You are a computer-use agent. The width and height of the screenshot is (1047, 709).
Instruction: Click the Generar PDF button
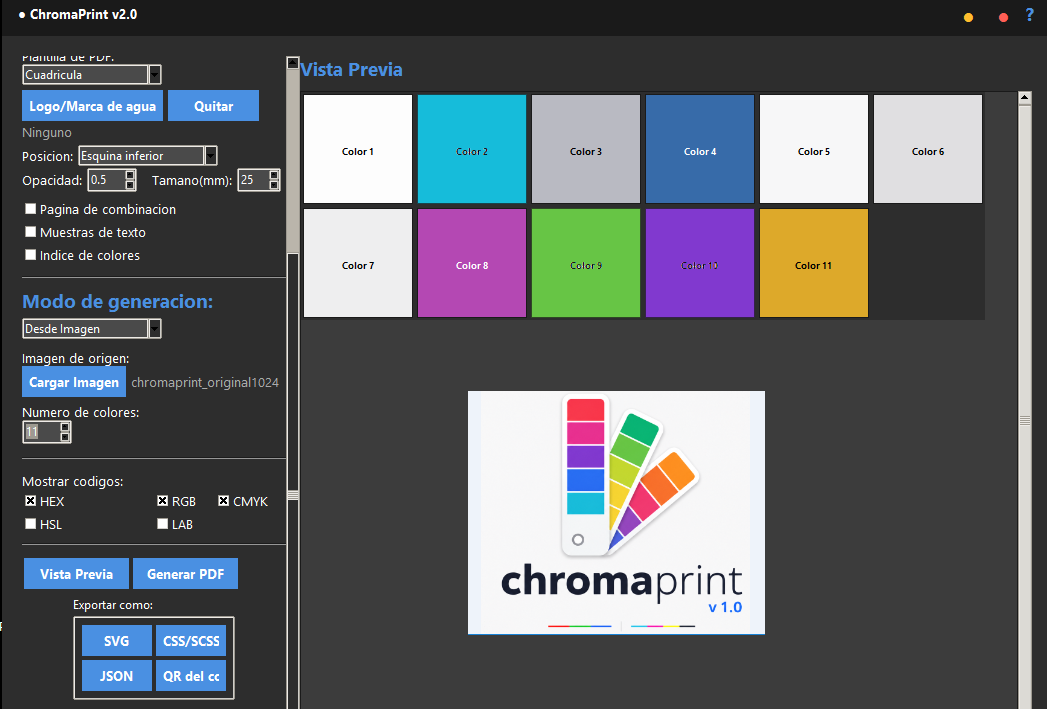[x=186, y=573]
